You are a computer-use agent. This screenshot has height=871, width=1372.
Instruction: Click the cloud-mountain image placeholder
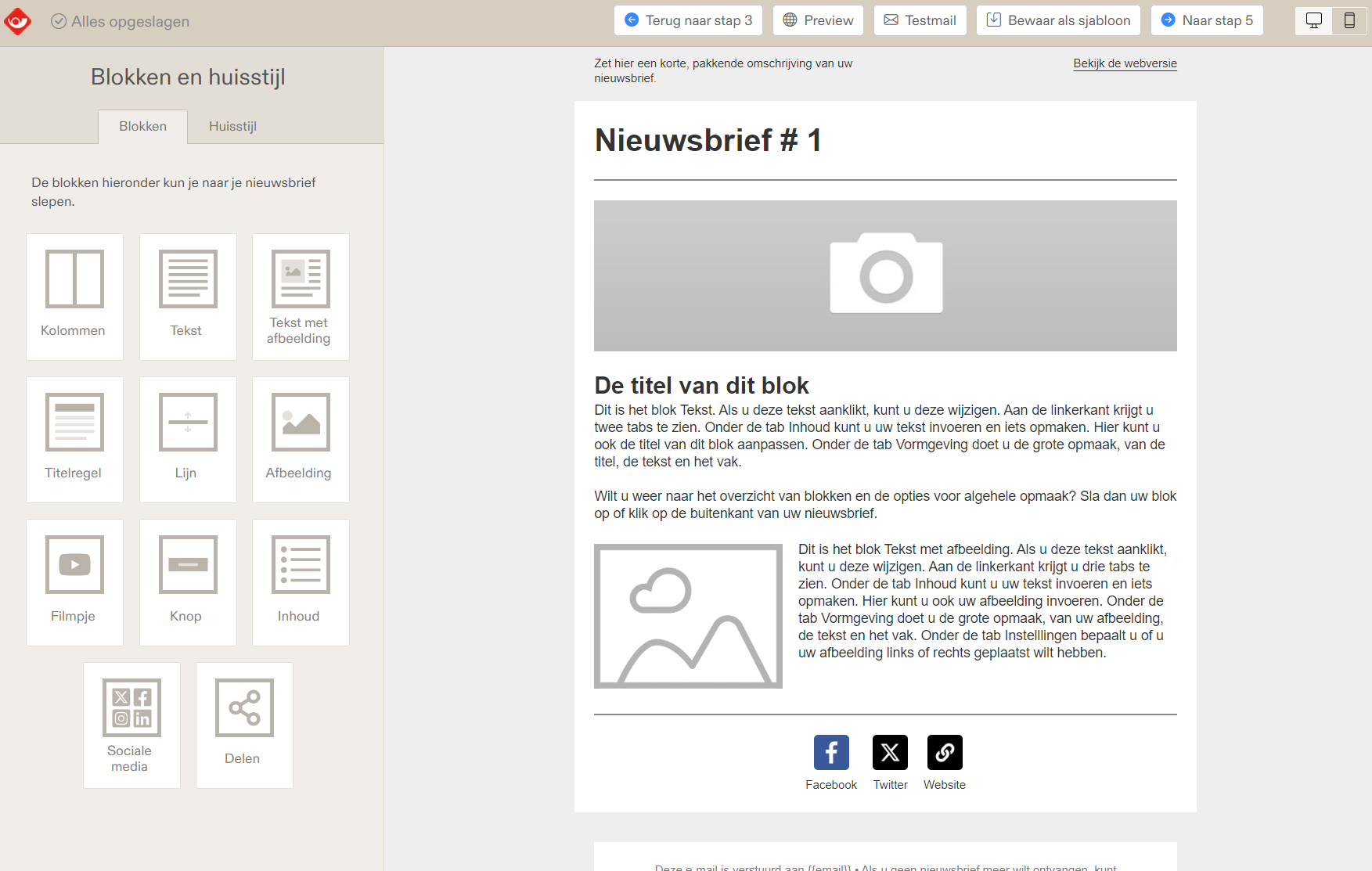pos(688,616)
